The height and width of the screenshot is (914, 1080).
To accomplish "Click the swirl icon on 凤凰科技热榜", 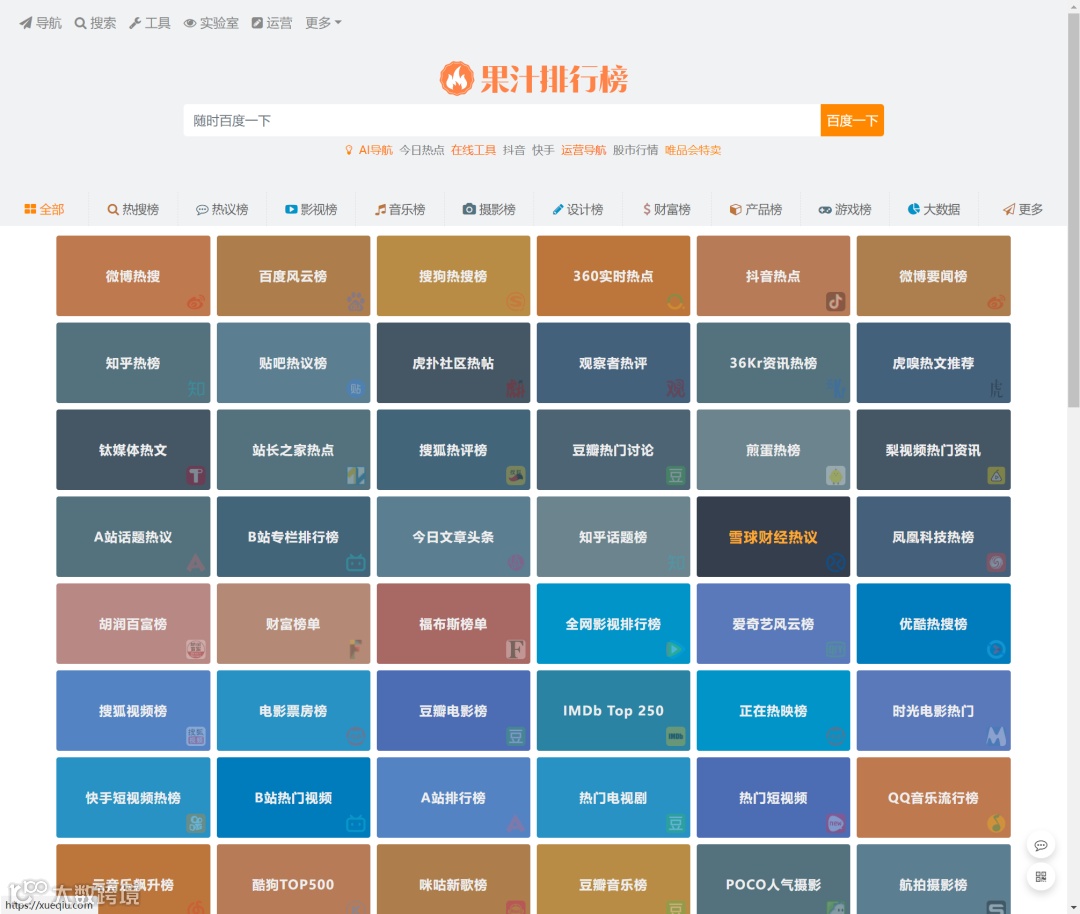I will [996, 563].
